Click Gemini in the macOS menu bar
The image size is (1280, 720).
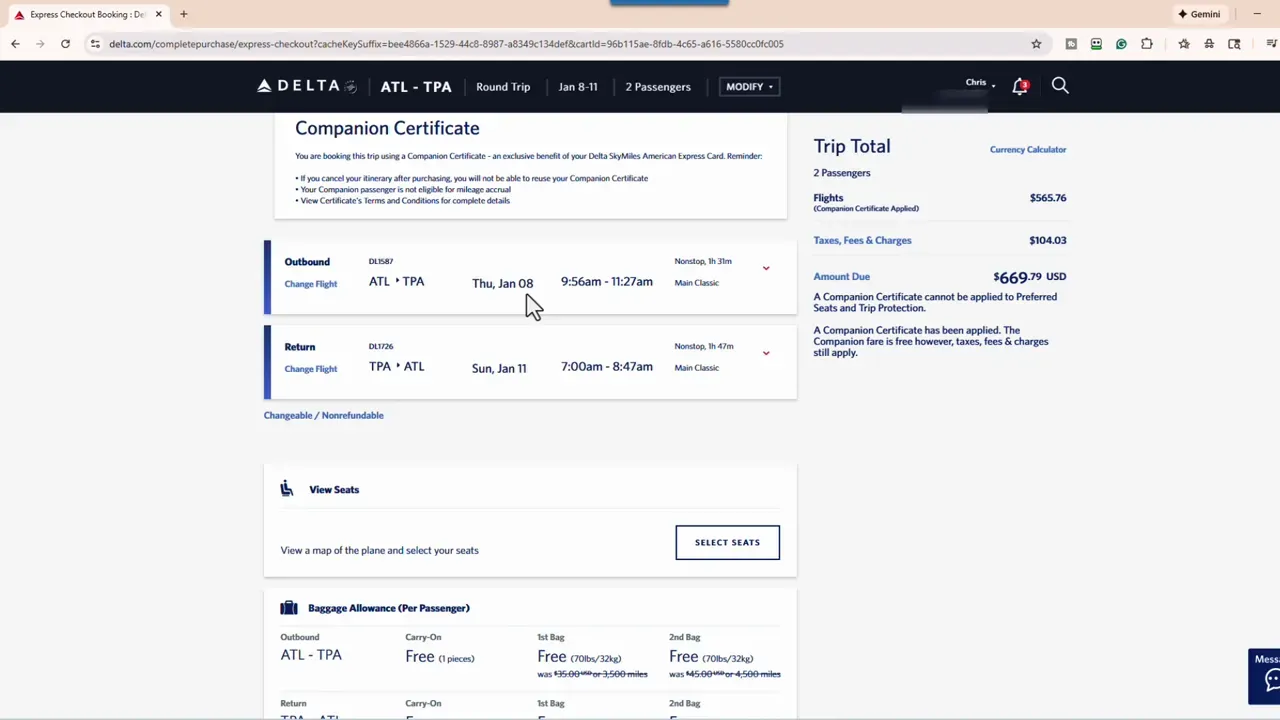[x=1198, y=13]
